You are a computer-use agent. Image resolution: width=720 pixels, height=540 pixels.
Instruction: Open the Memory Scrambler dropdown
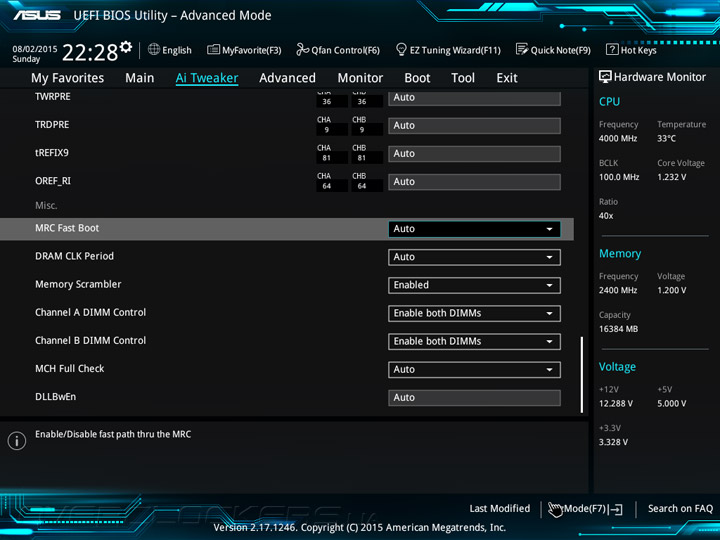(x=474, y=285)
